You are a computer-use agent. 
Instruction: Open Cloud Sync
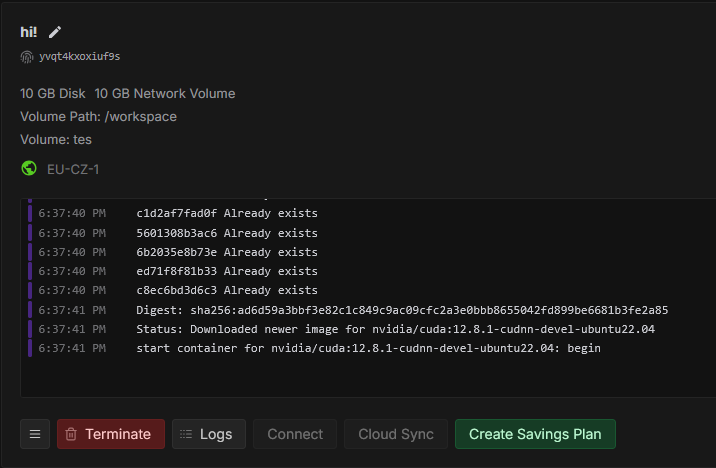click(396, 434)
